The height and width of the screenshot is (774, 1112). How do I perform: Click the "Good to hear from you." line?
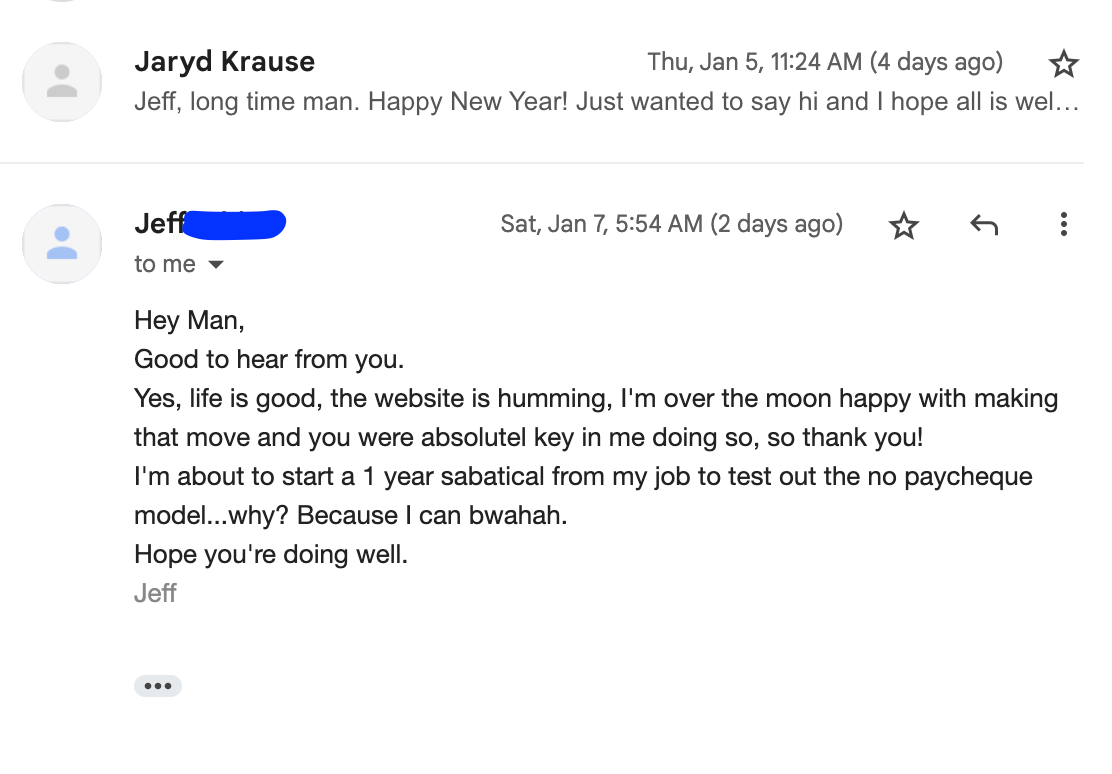click(269, 360)
